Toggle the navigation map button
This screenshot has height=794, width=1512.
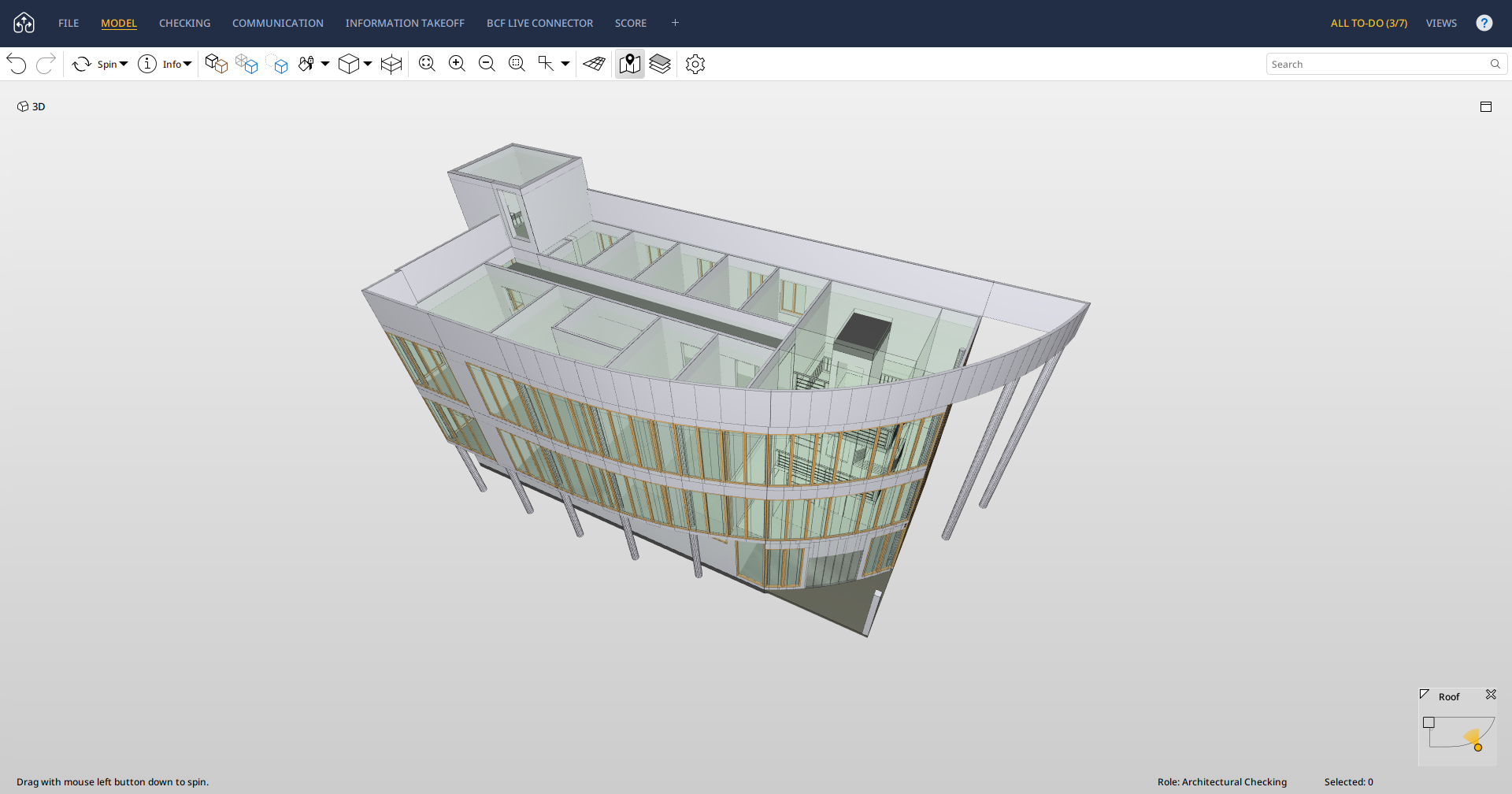tap(629, 64)
